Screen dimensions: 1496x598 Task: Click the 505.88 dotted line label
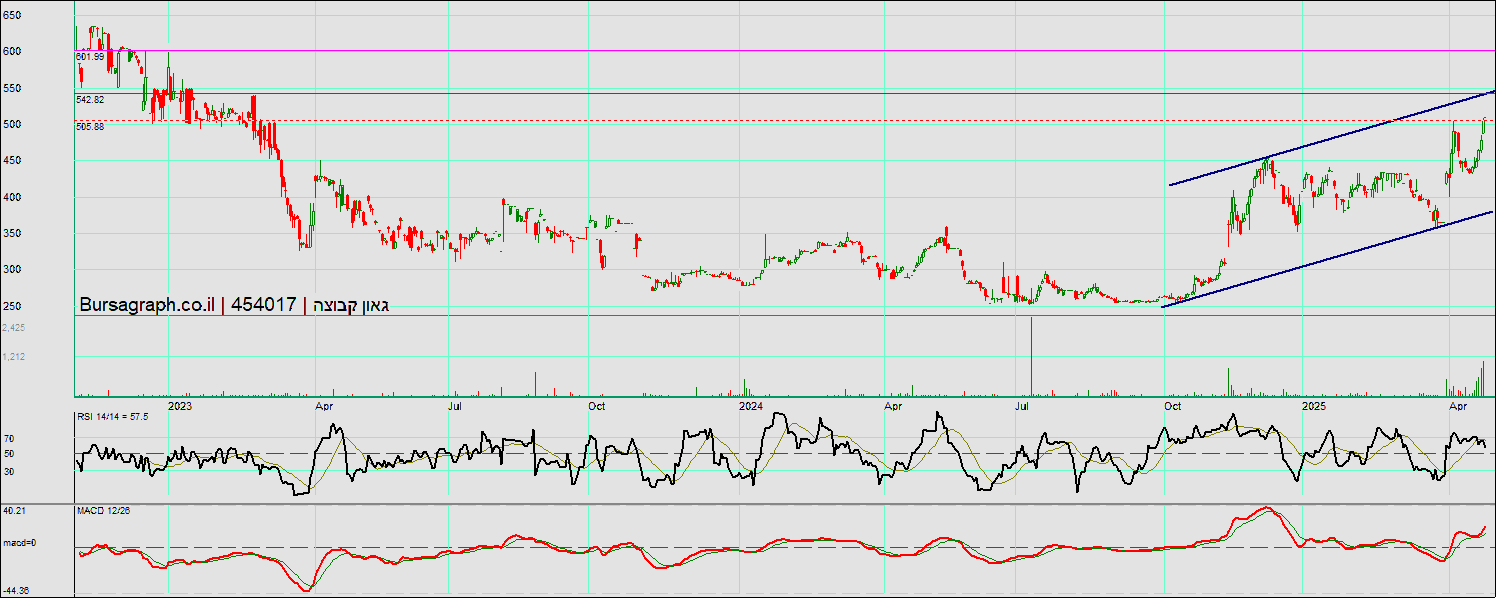tap(90, 127)
